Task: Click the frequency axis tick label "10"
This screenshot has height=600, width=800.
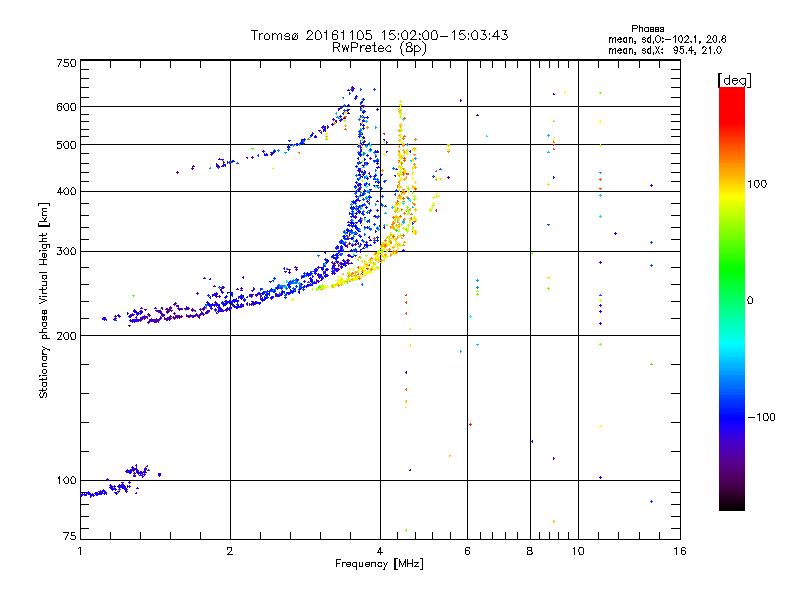Action: tap(578, 551)
